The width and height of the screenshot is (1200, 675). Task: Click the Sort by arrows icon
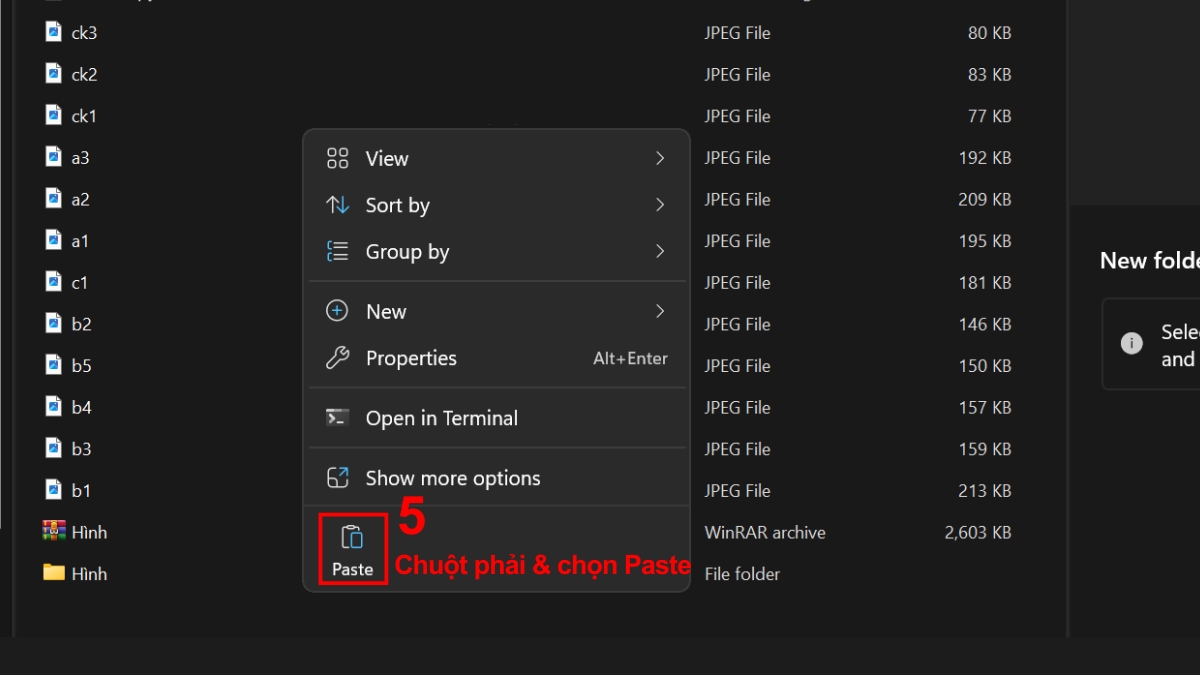click(338, 205)
